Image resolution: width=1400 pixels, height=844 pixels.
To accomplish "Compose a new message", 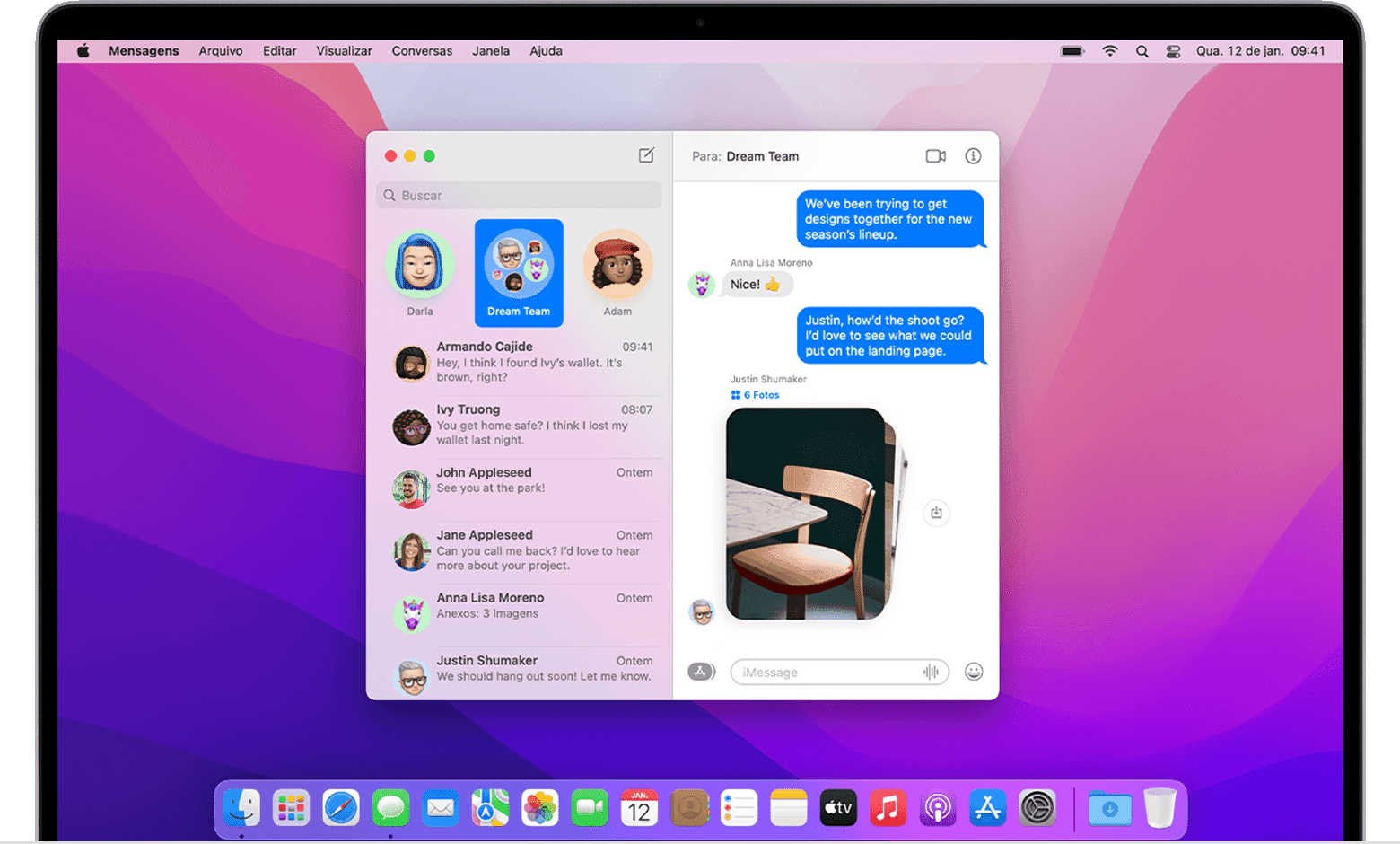I will tap(645, 154).
